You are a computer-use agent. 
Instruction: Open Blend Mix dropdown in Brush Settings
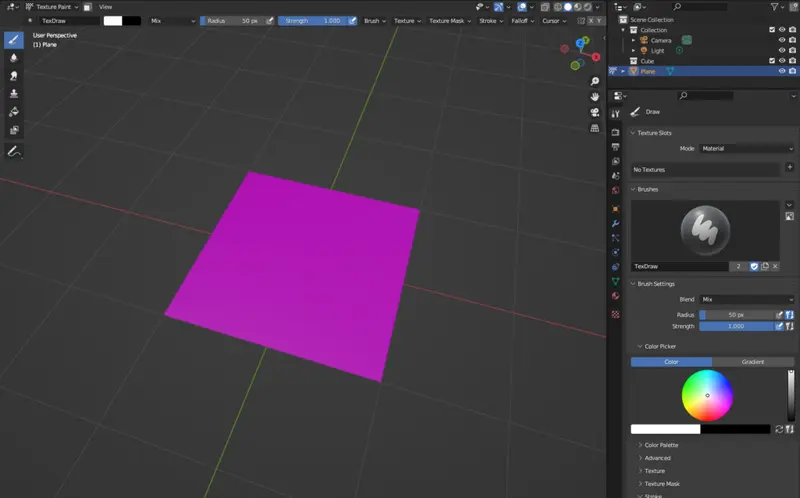(x=746, y=300)
